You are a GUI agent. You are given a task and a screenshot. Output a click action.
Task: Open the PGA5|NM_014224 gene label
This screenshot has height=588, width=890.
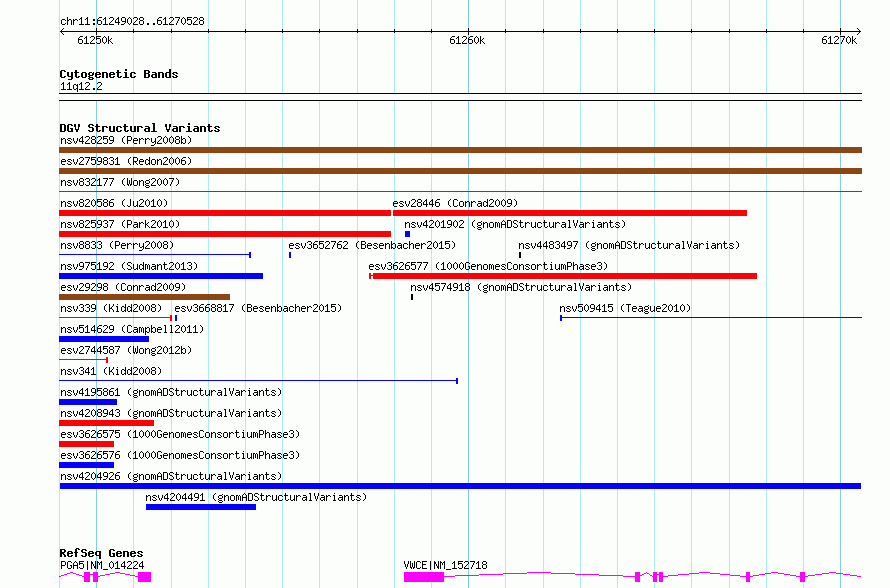click(102, 565)
